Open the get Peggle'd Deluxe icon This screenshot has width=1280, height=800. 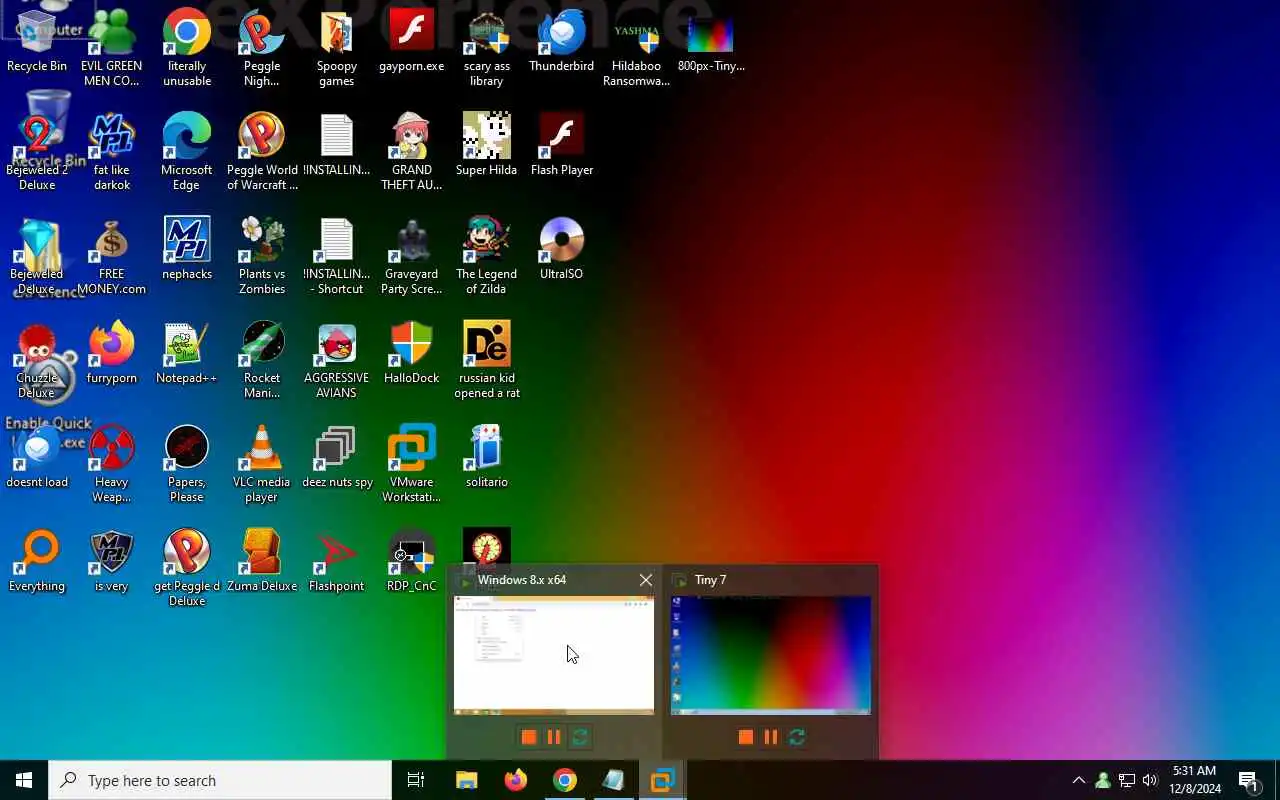[187, 568]
